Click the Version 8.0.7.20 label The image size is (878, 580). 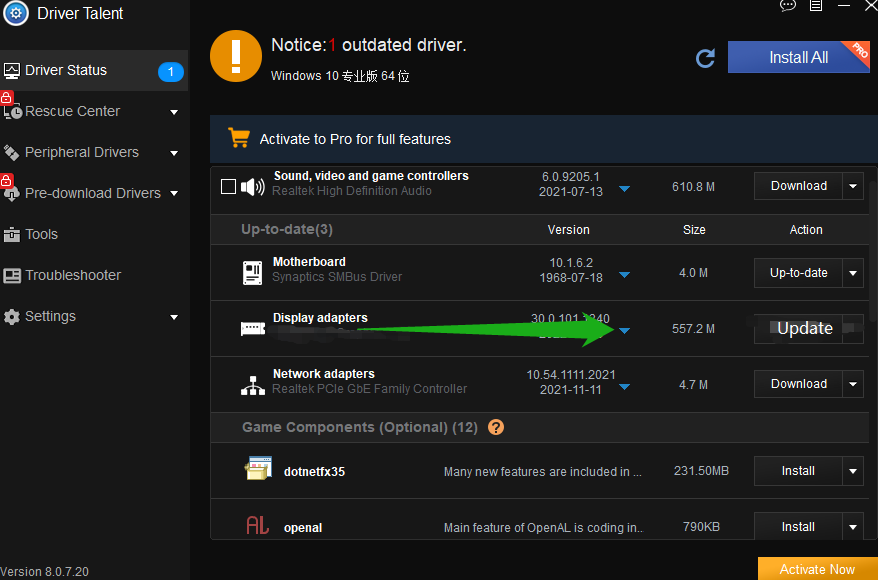[x=45, y=572]
